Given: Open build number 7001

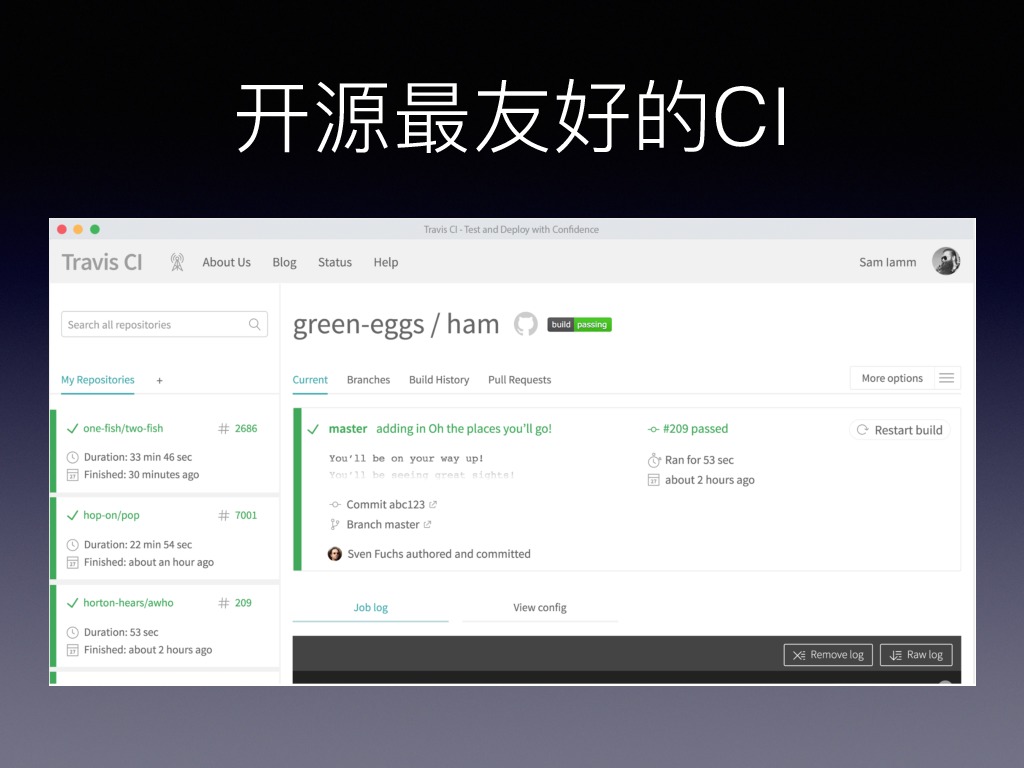Looking at the screenshot, I should coord(246,515).
